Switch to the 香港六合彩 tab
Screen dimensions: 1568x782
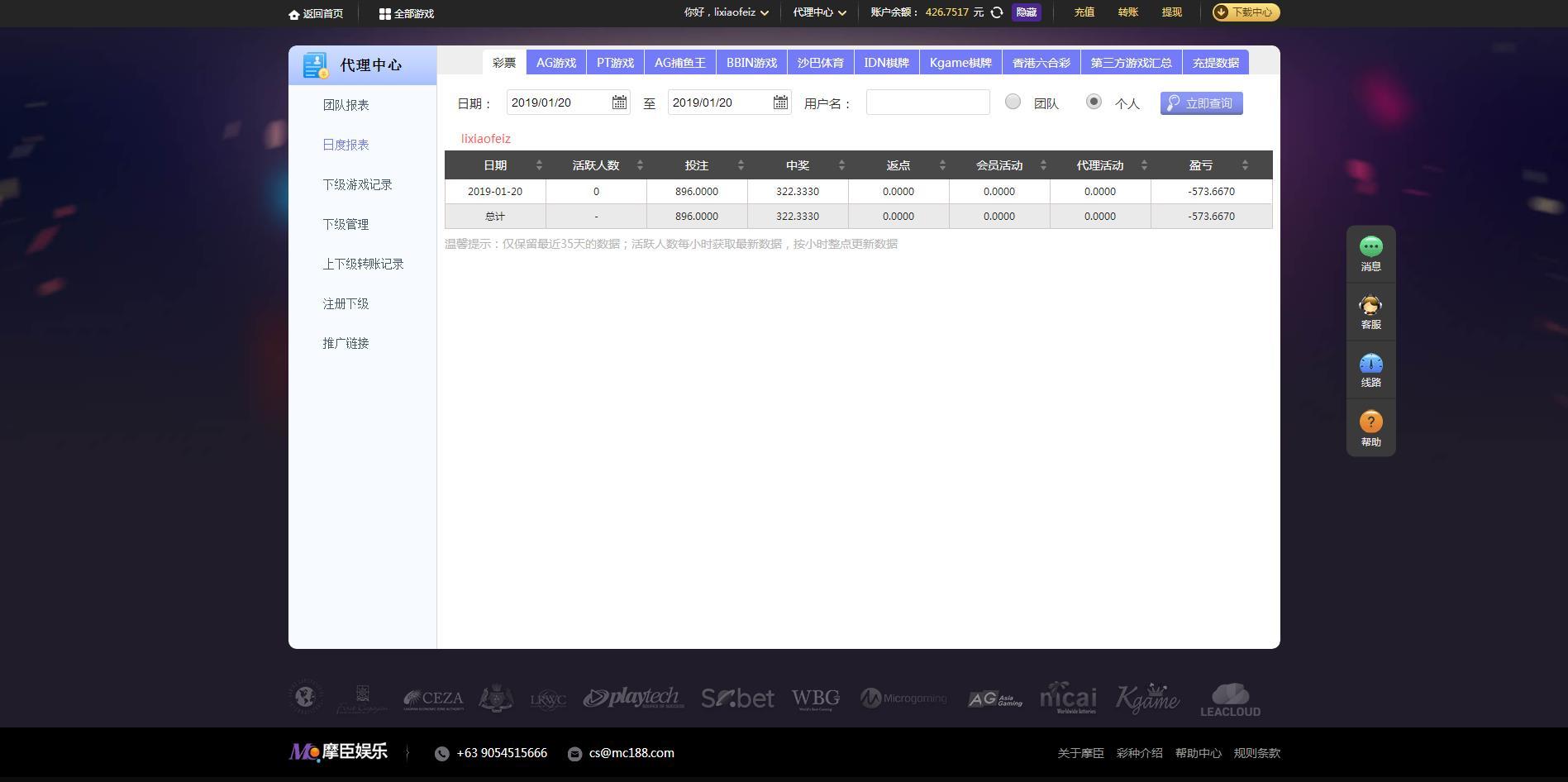click(1041, 61)
